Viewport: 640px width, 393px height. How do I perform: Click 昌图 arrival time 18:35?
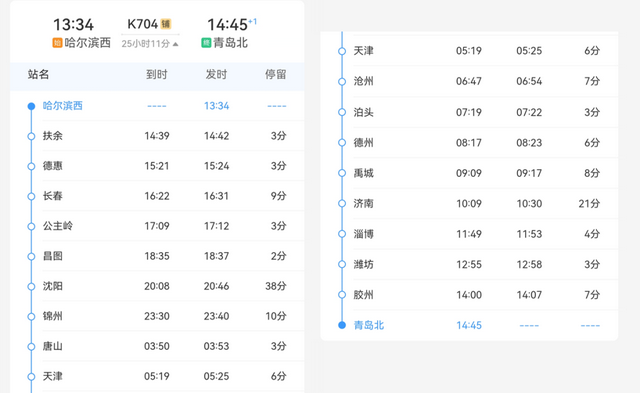coord(157,256)
